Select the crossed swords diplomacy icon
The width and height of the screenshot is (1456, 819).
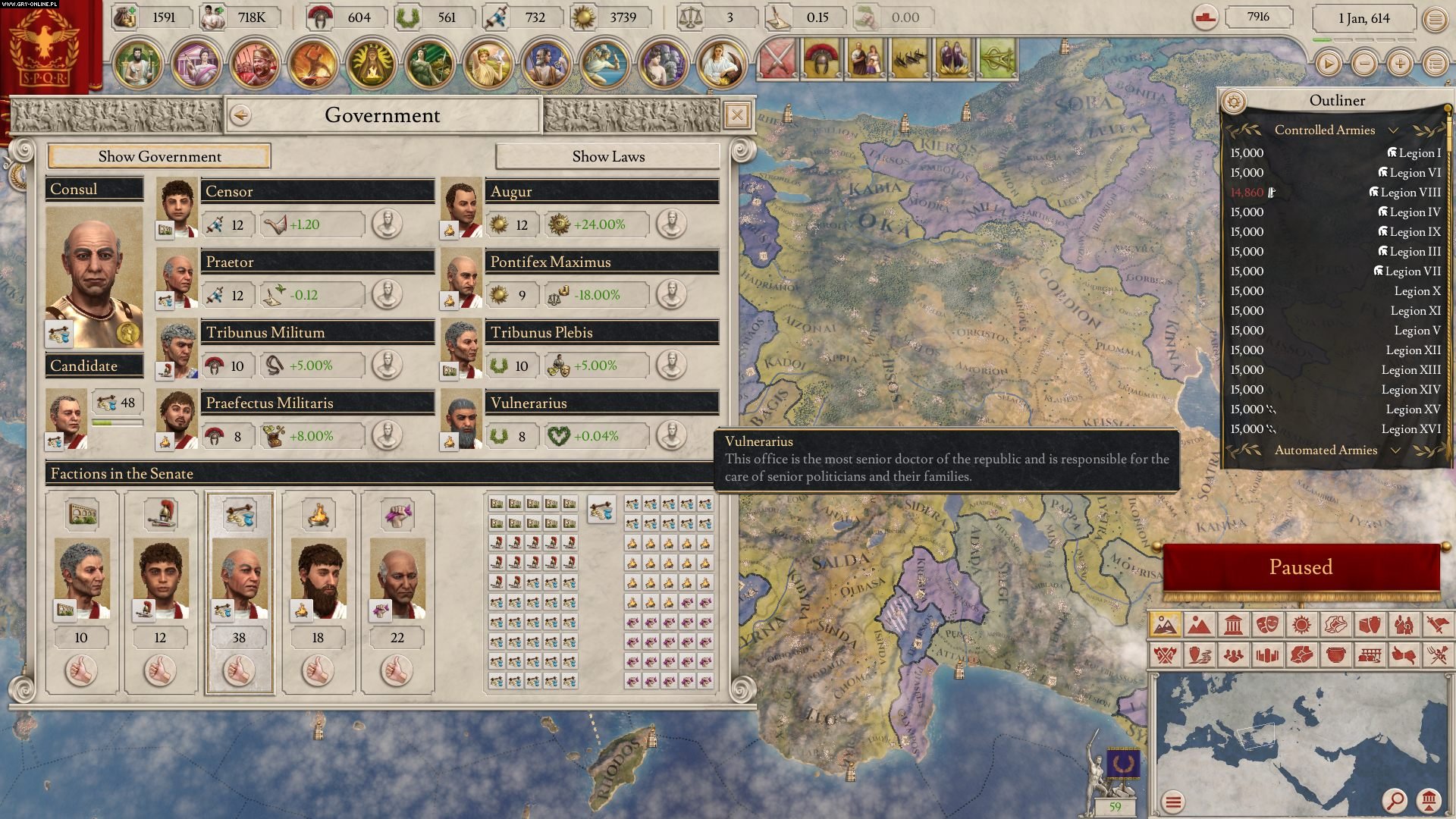777,59
